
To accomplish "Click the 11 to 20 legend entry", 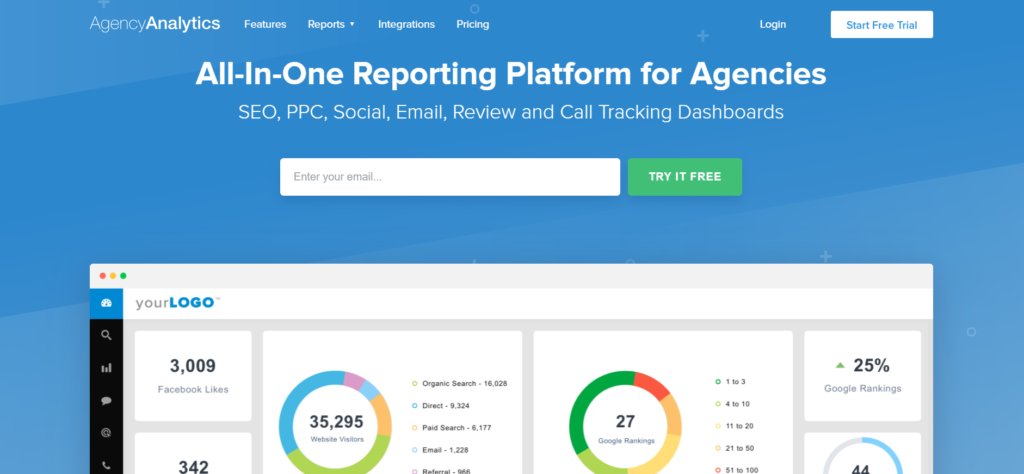I will (x=734, y=426).
